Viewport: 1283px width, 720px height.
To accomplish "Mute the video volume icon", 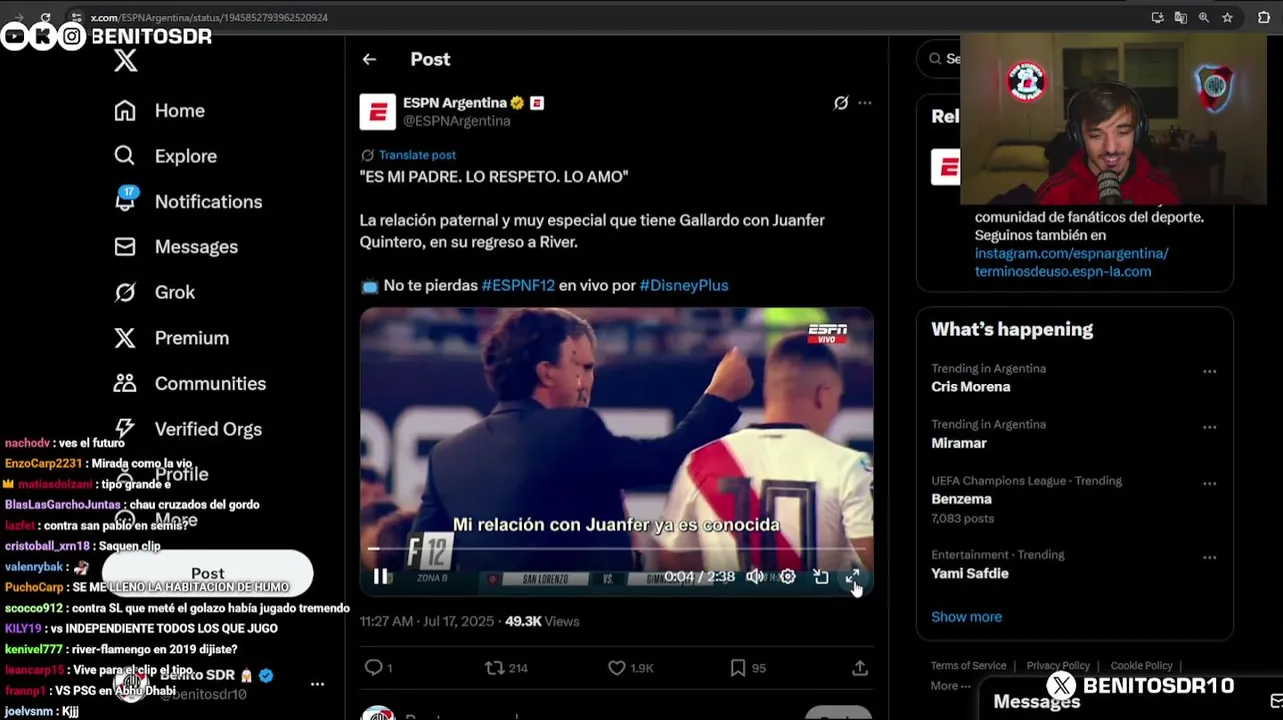I will (x=755, y=576).
